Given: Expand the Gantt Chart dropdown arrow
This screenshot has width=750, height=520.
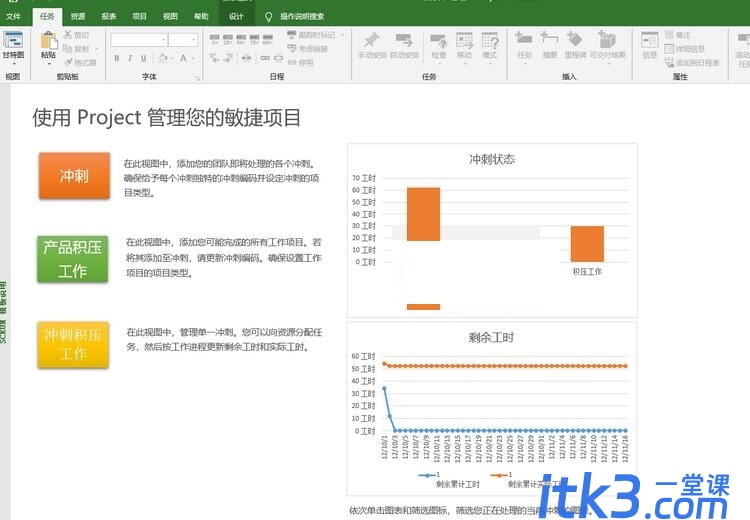Looking at the screenshot, I should click(x=13, y=64).
